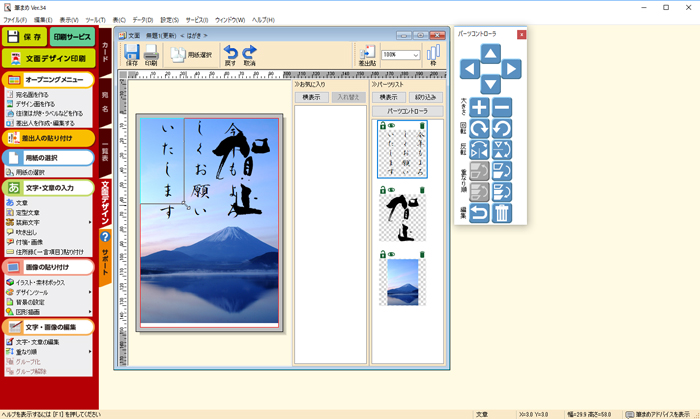Rotate part clockwise in Parts Controller
This screenshot has width=700, height=419.
(479, 129)
